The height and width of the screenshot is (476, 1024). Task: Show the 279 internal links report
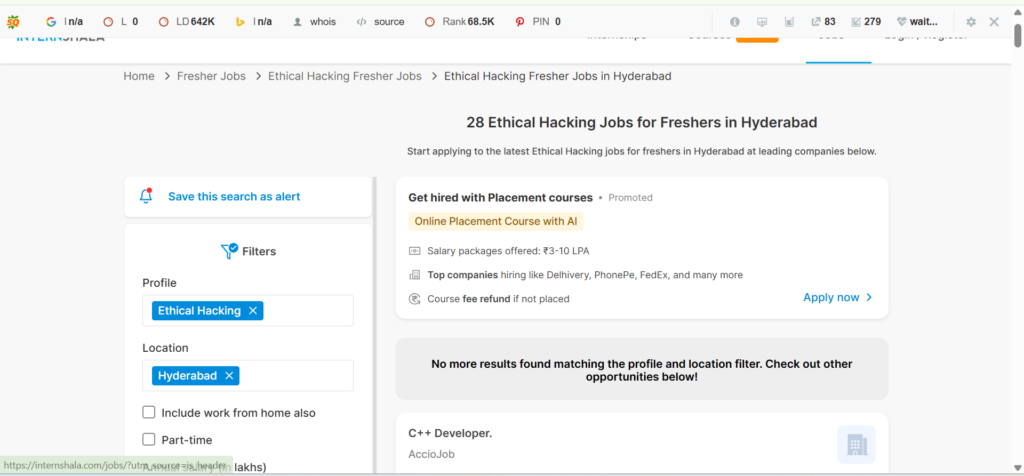coord(866,22)
